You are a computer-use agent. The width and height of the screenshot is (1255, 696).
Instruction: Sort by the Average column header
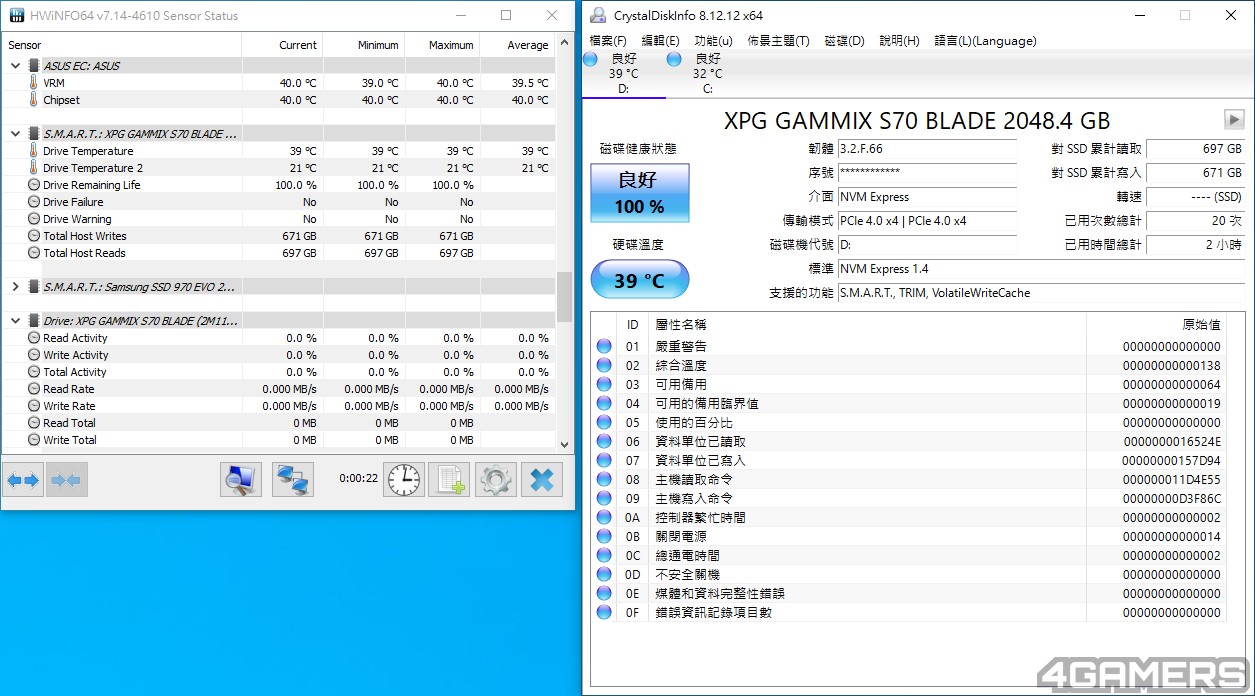tap(517, 45)
